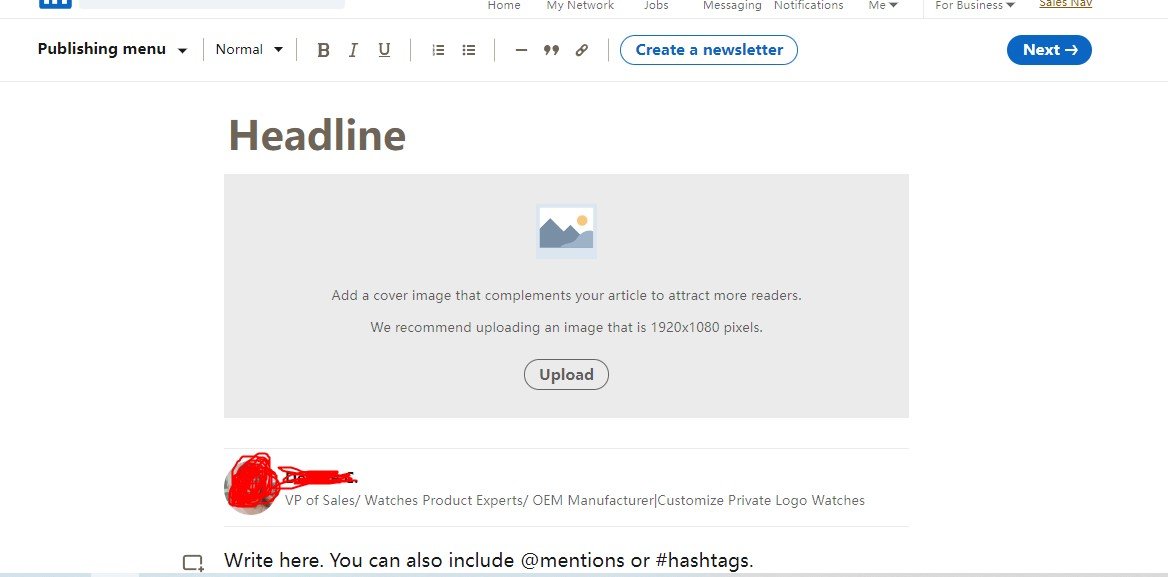
Task: Click the add media icon beside text
Action: 193,563
